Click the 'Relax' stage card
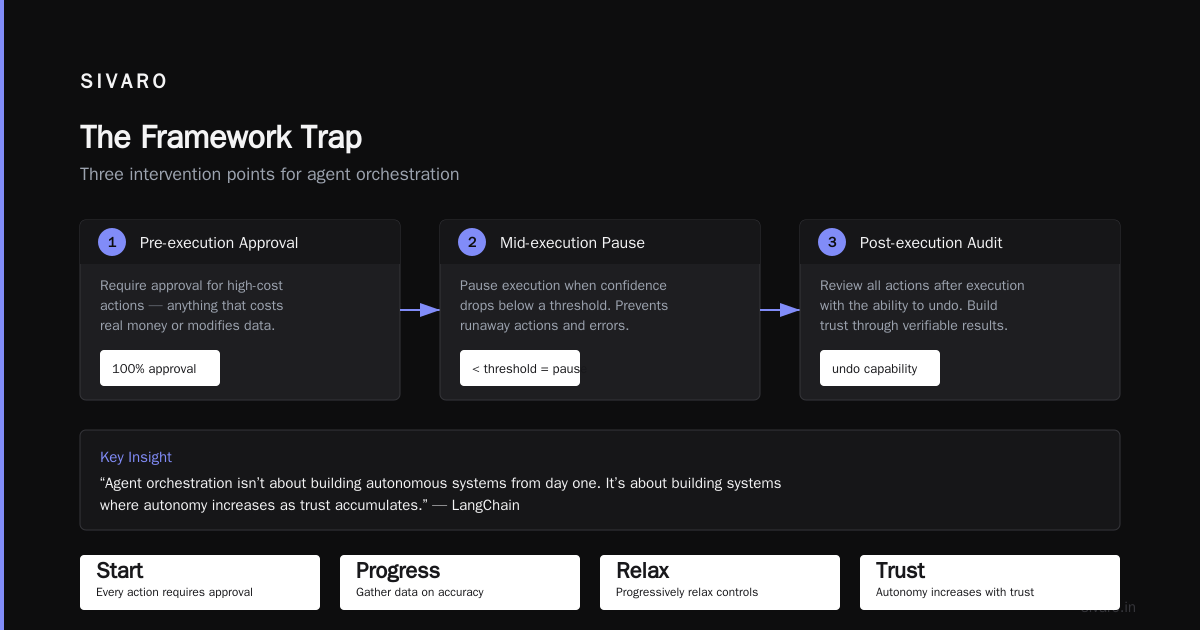1200x630 pixels. [x=720, y=582]
